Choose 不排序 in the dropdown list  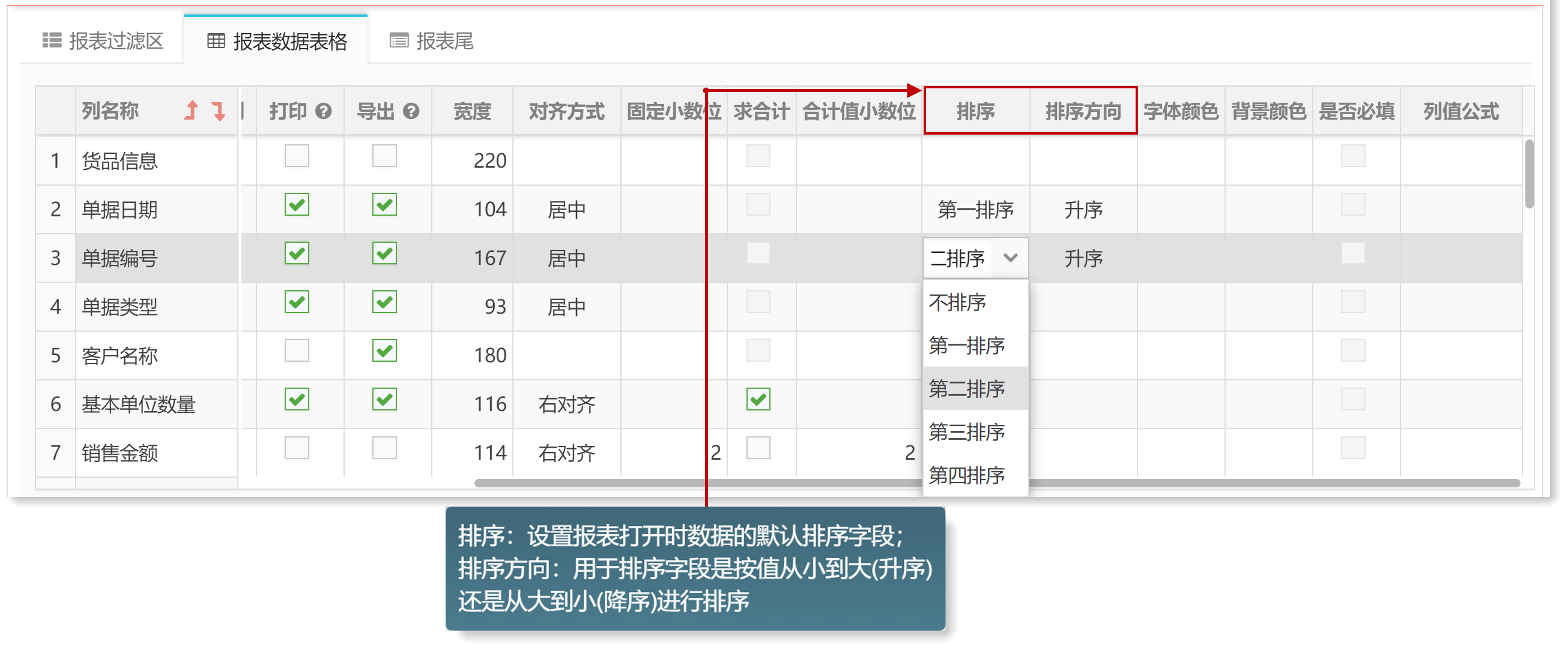[976, 302]
